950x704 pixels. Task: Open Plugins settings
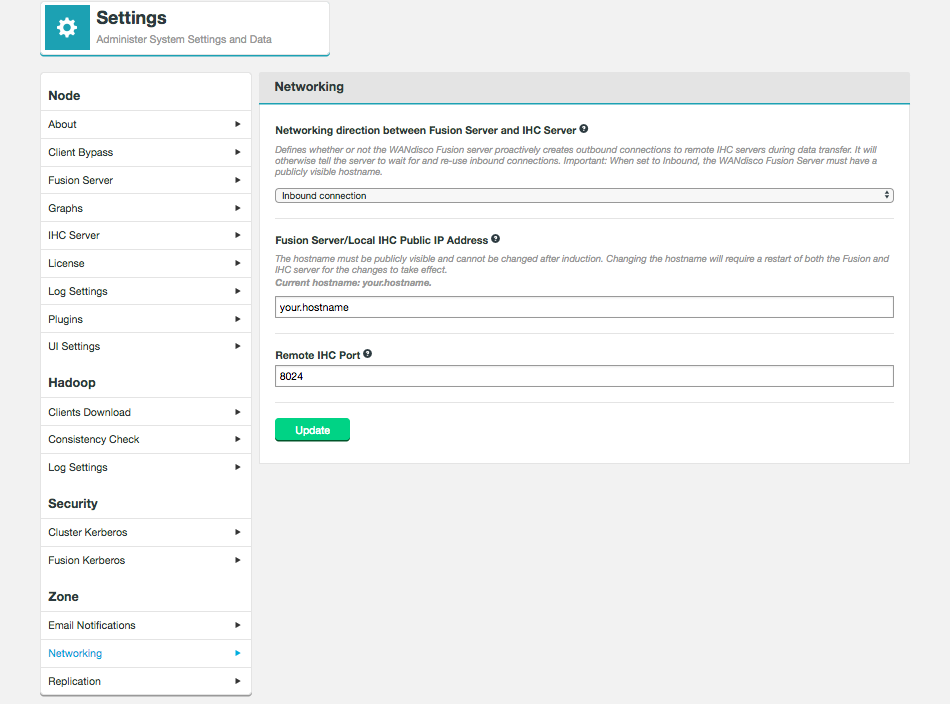coord(145,319)
